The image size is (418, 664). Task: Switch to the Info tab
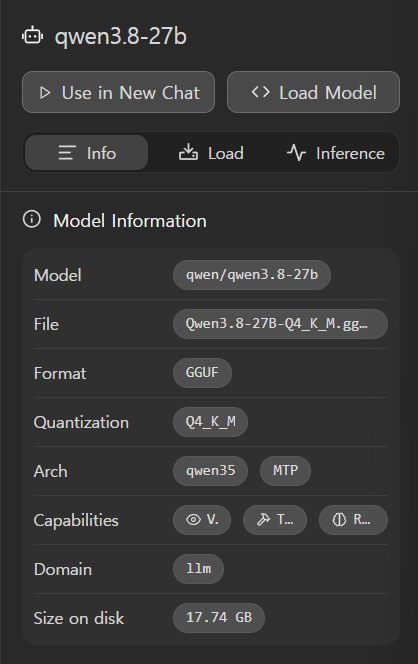(x=86, y=152)
